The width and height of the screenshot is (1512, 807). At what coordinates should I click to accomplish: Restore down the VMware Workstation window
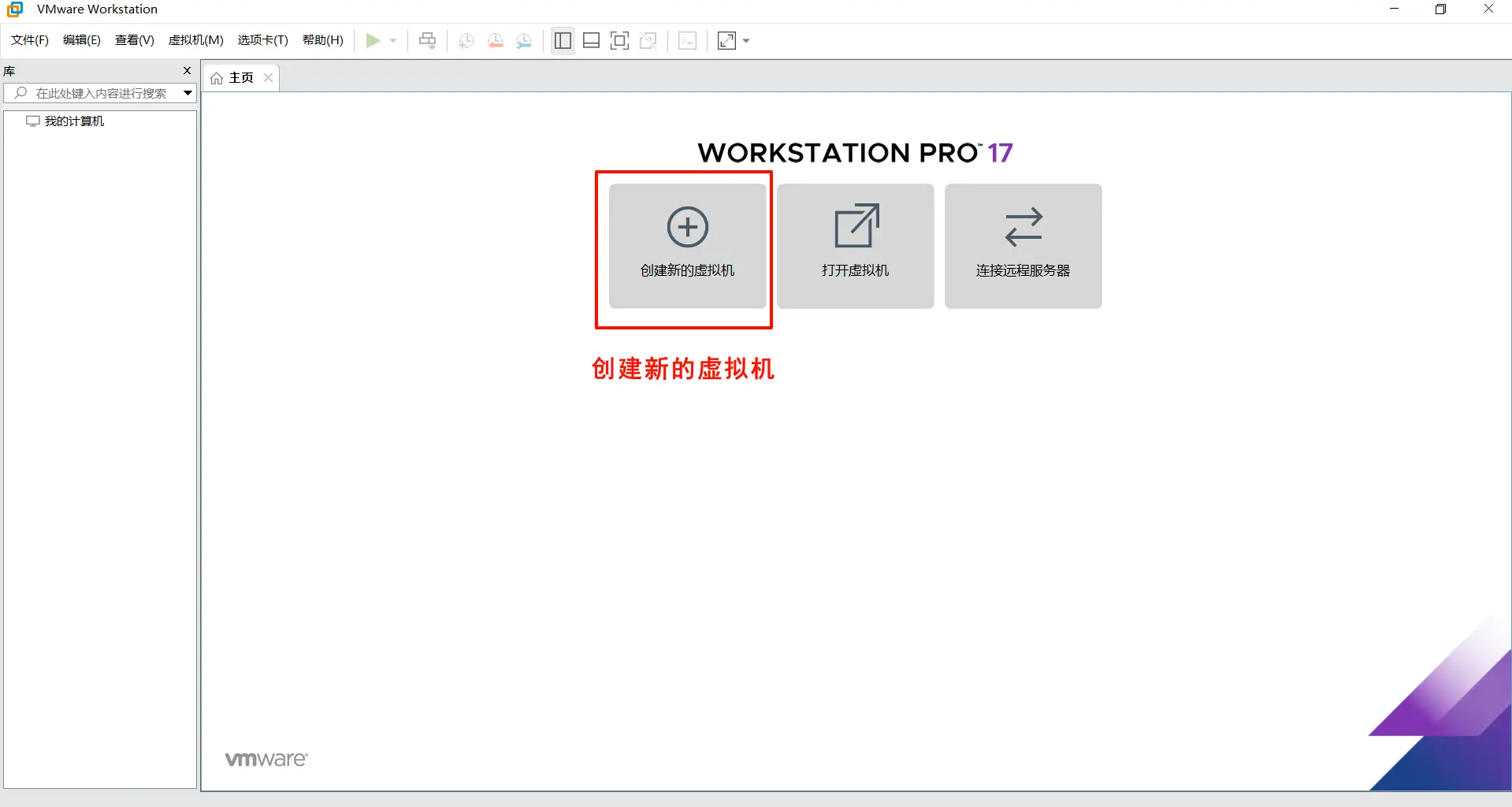pyautogui.click(x=1441, y=9)
